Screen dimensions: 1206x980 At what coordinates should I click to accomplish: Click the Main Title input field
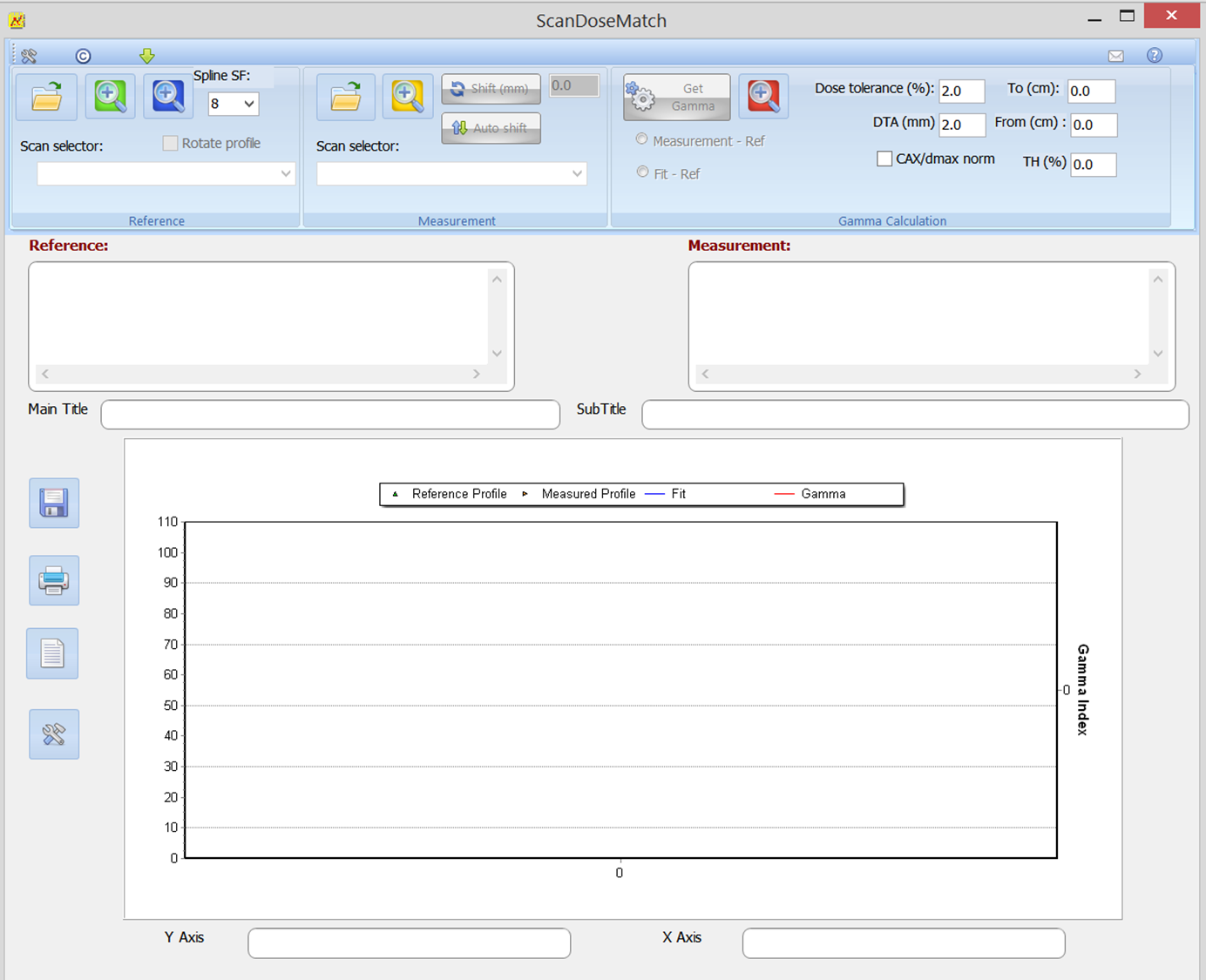(330, 415)
